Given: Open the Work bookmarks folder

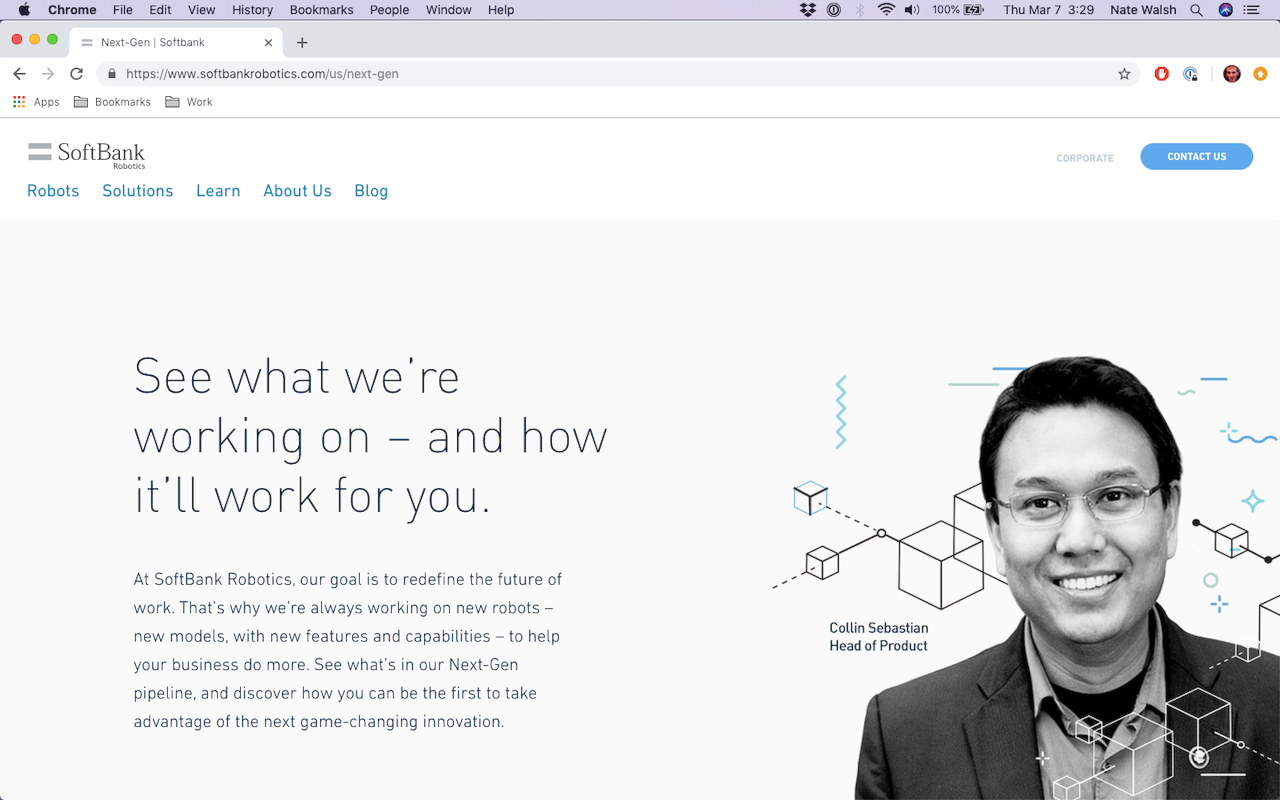Looking at the screenshot, I should click(189, 102).
